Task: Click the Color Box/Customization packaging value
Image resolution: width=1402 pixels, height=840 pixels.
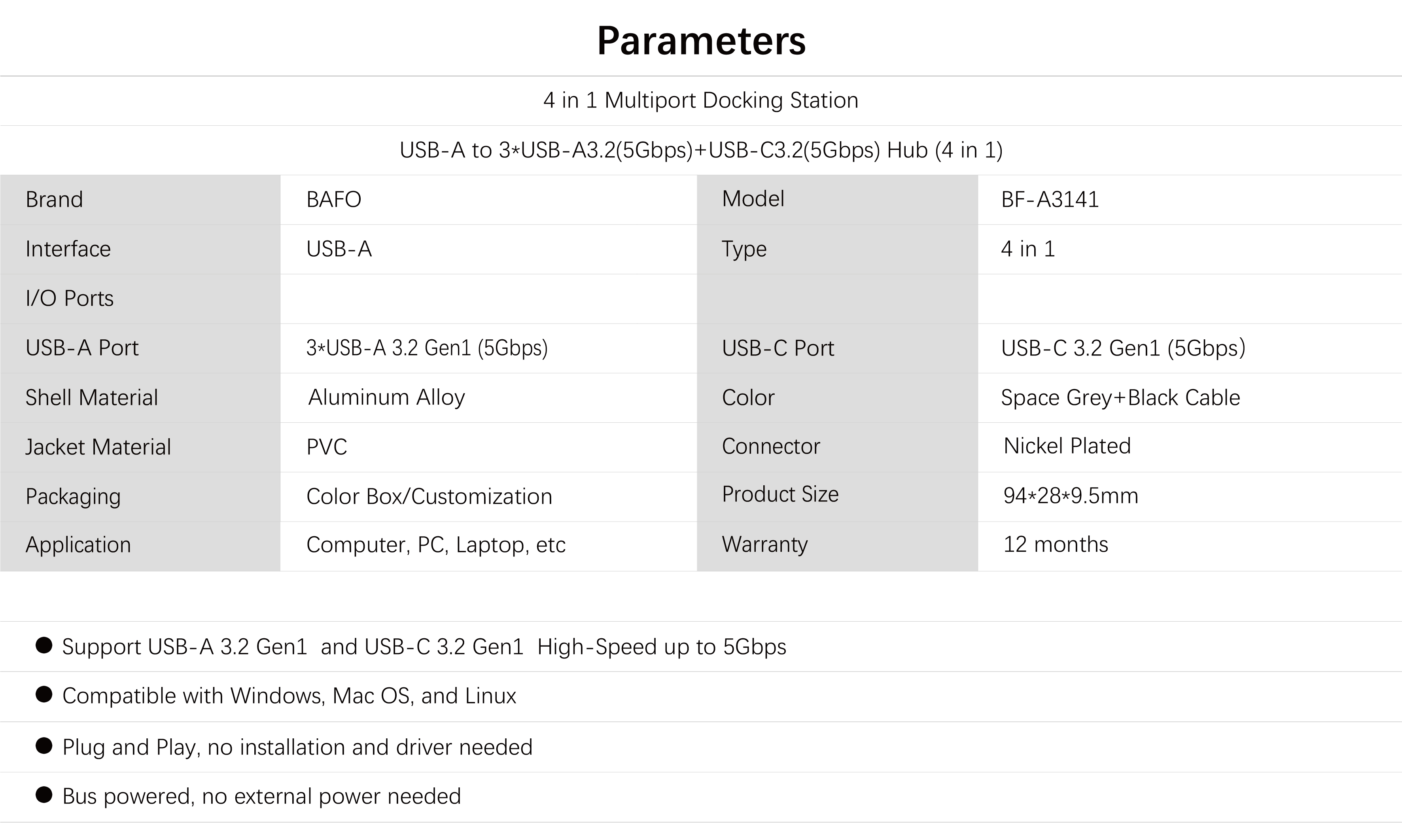Action: 429,496
